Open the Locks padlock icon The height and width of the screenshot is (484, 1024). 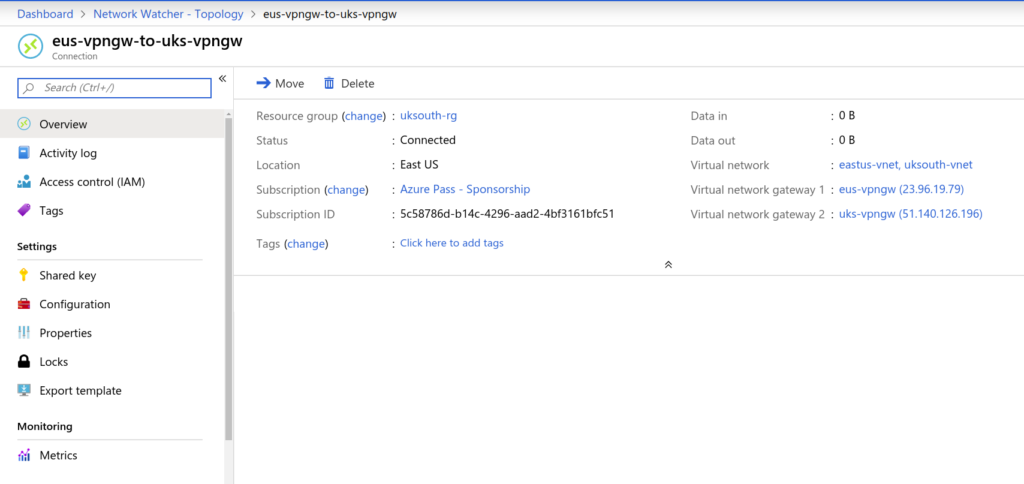(24, 361)
